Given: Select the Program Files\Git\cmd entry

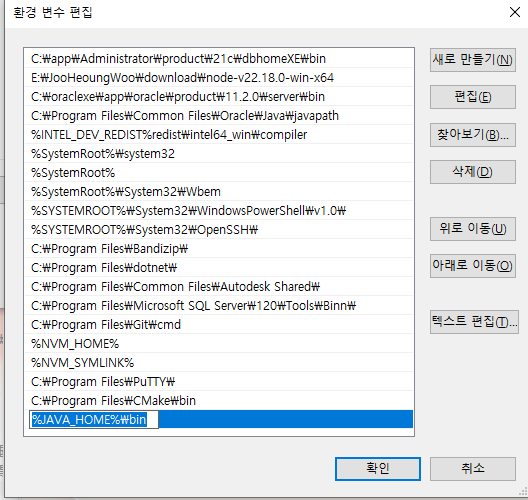Looking at the screenshot, I should point(219,325).
